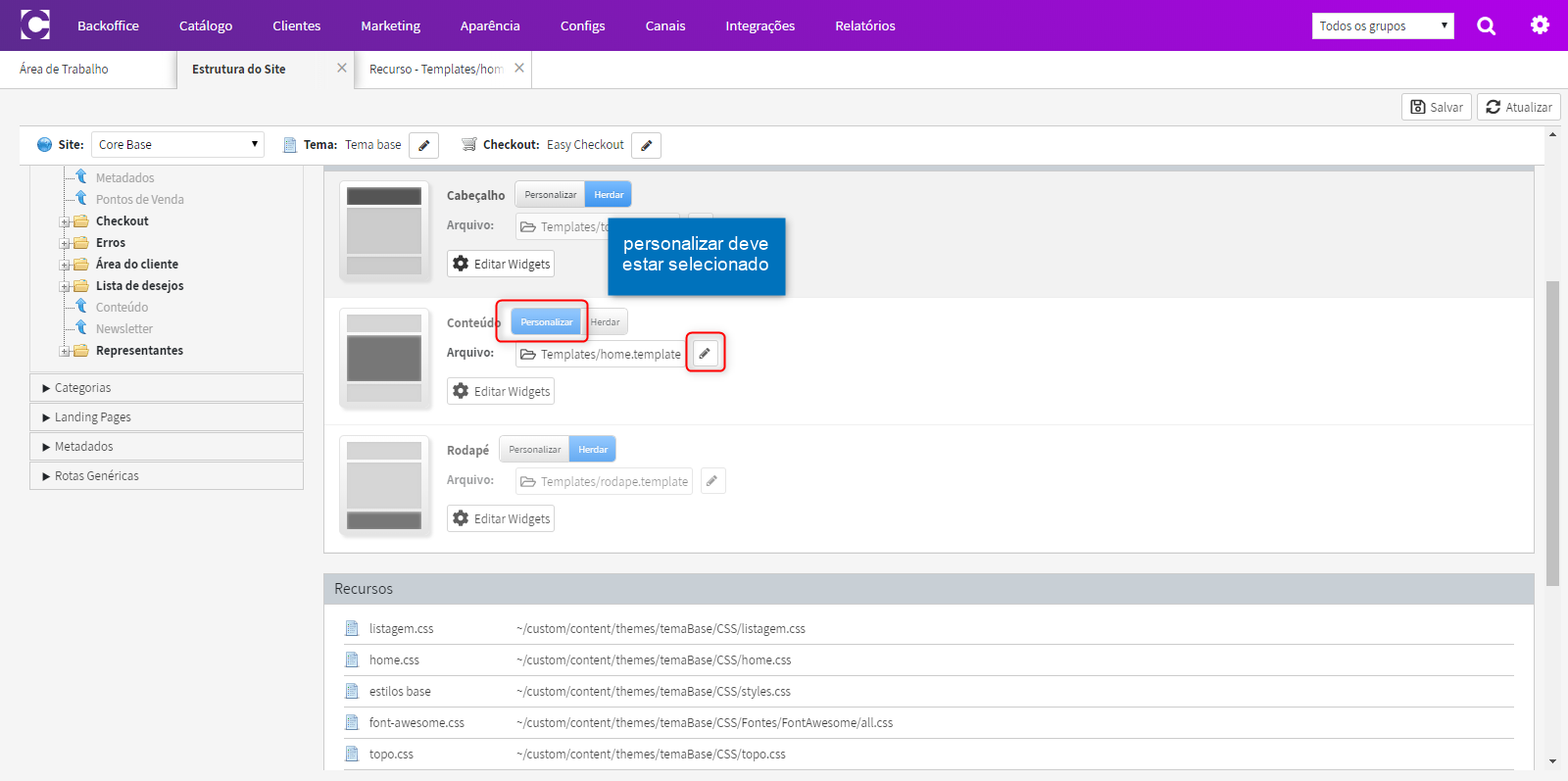The height and width of the screenshot is (781, 1568).
Task: Click the top-left logo icon
Action: click(x=35, y=24)
